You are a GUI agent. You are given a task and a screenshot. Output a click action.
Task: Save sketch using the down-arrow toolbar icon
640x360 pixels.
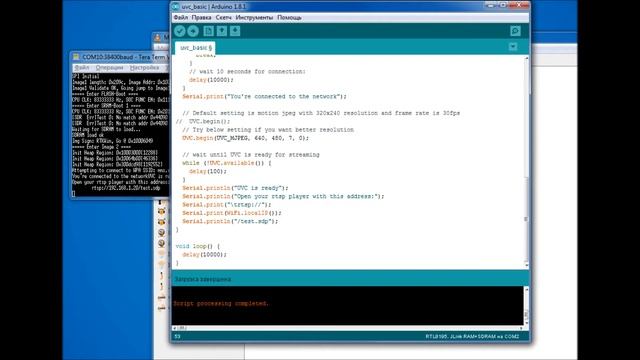[235, 31]
